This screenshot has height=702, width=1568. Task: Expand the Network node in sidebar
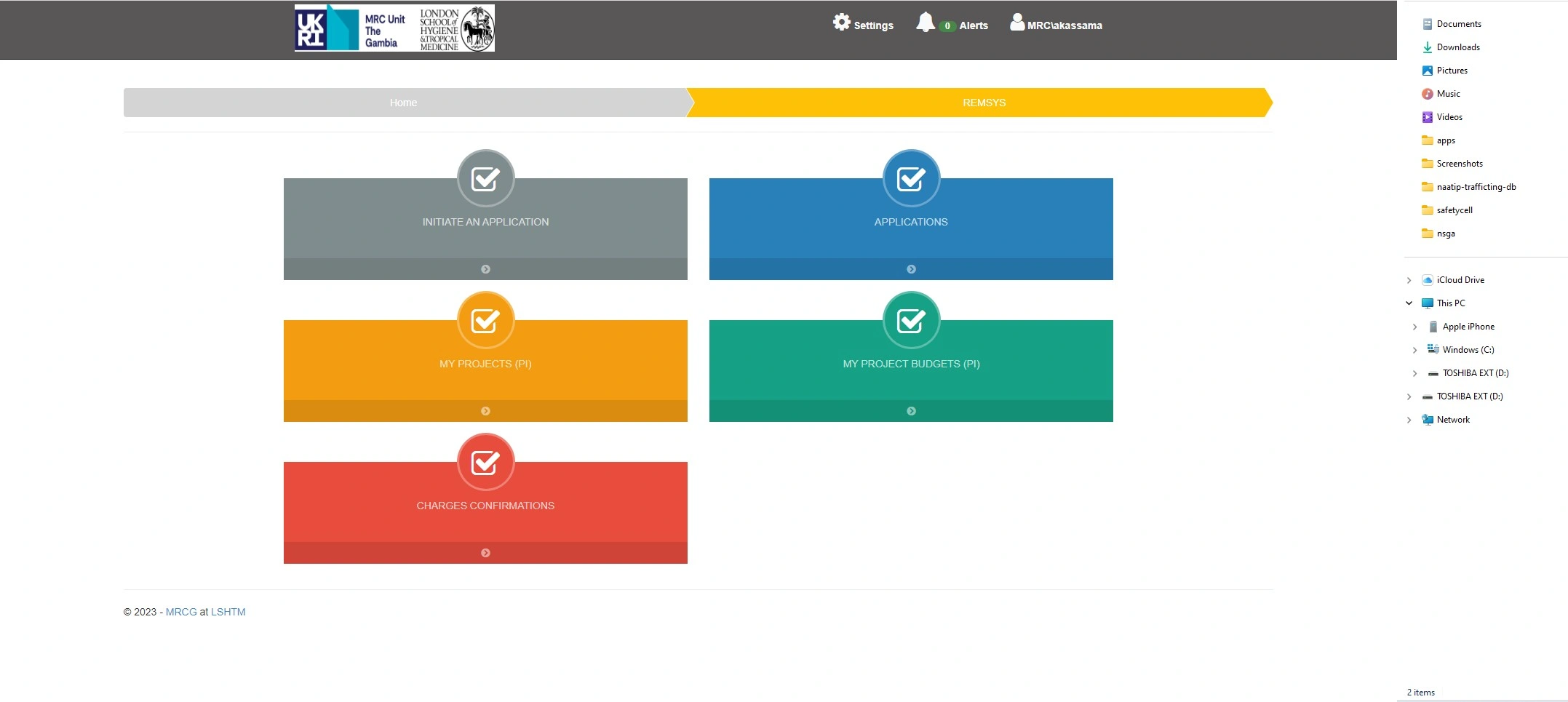point(1409,420)
